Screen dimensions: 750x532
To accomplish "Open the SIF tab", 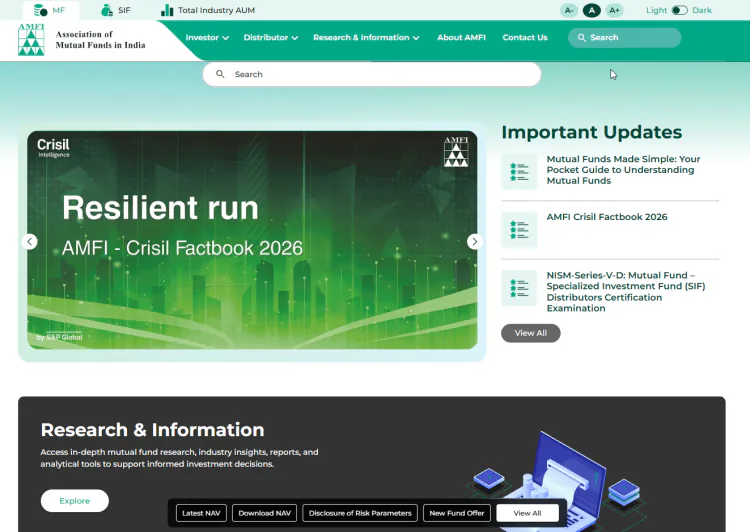I will tap(116, 10).
